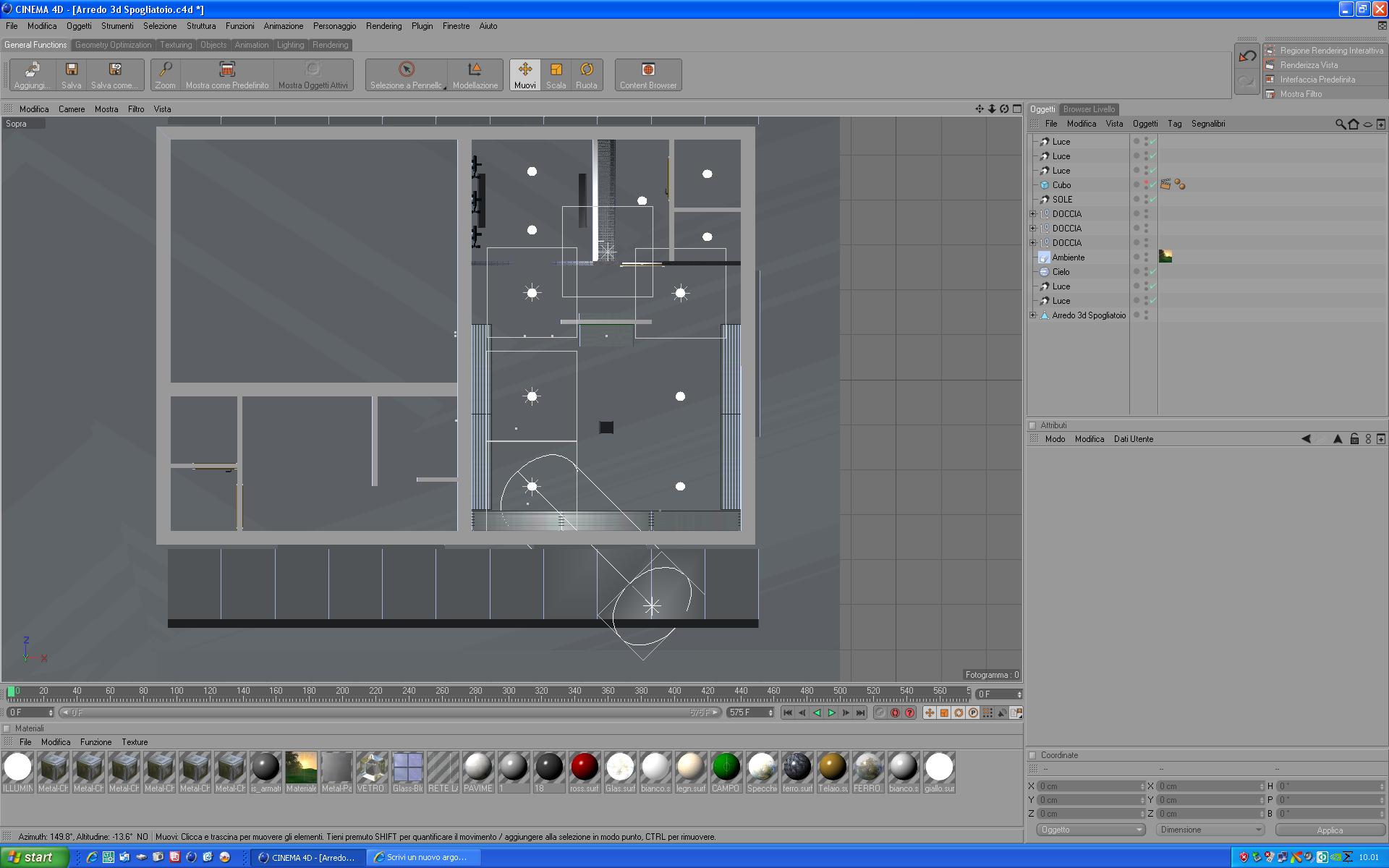This screenshot has width=1389, height=868.
Task: Select the Muovi move tool
Action: pyautogui.click(x=524, y=75)
